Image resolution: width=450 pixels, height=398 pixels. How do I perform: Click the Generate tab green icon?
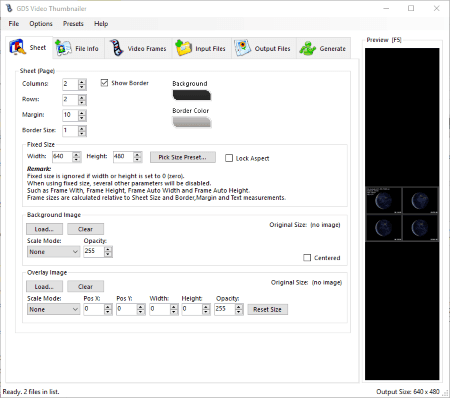(307, 49)
